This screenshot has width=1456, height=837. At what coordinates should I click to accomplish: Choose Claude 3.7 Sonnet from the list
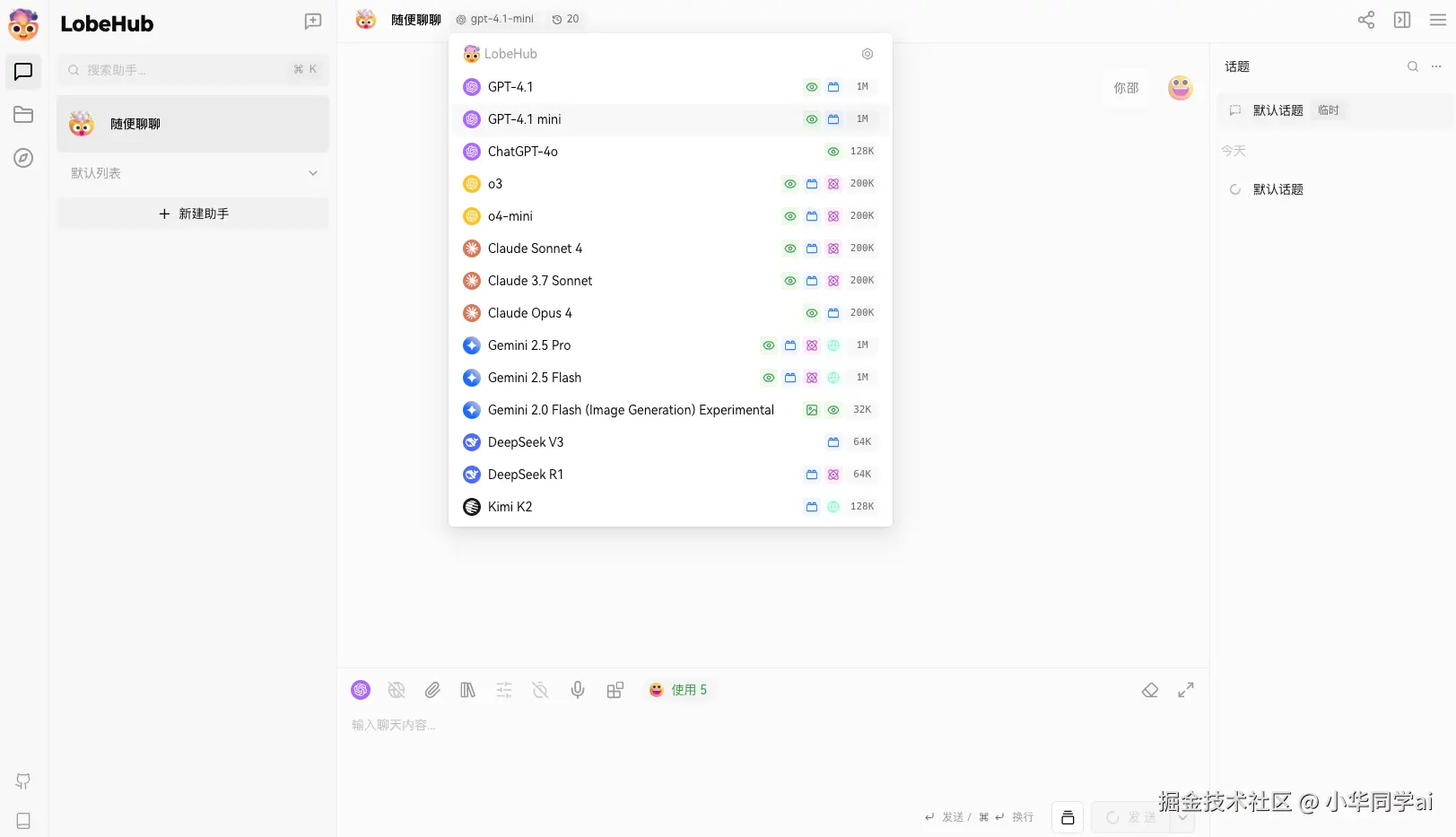pos(670,281)
